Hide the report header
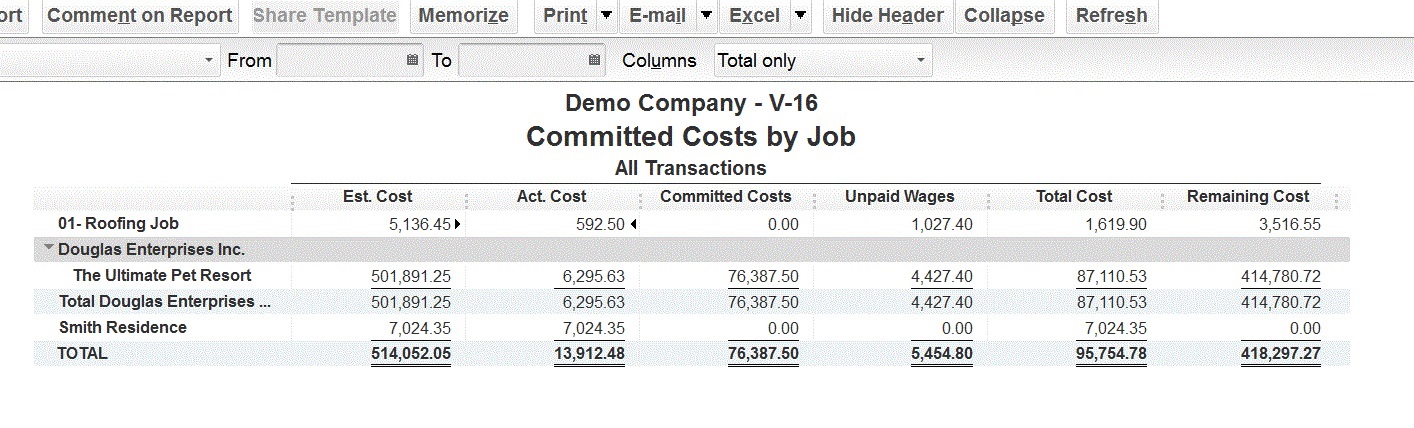1414x428 pixels. (887, 16)
